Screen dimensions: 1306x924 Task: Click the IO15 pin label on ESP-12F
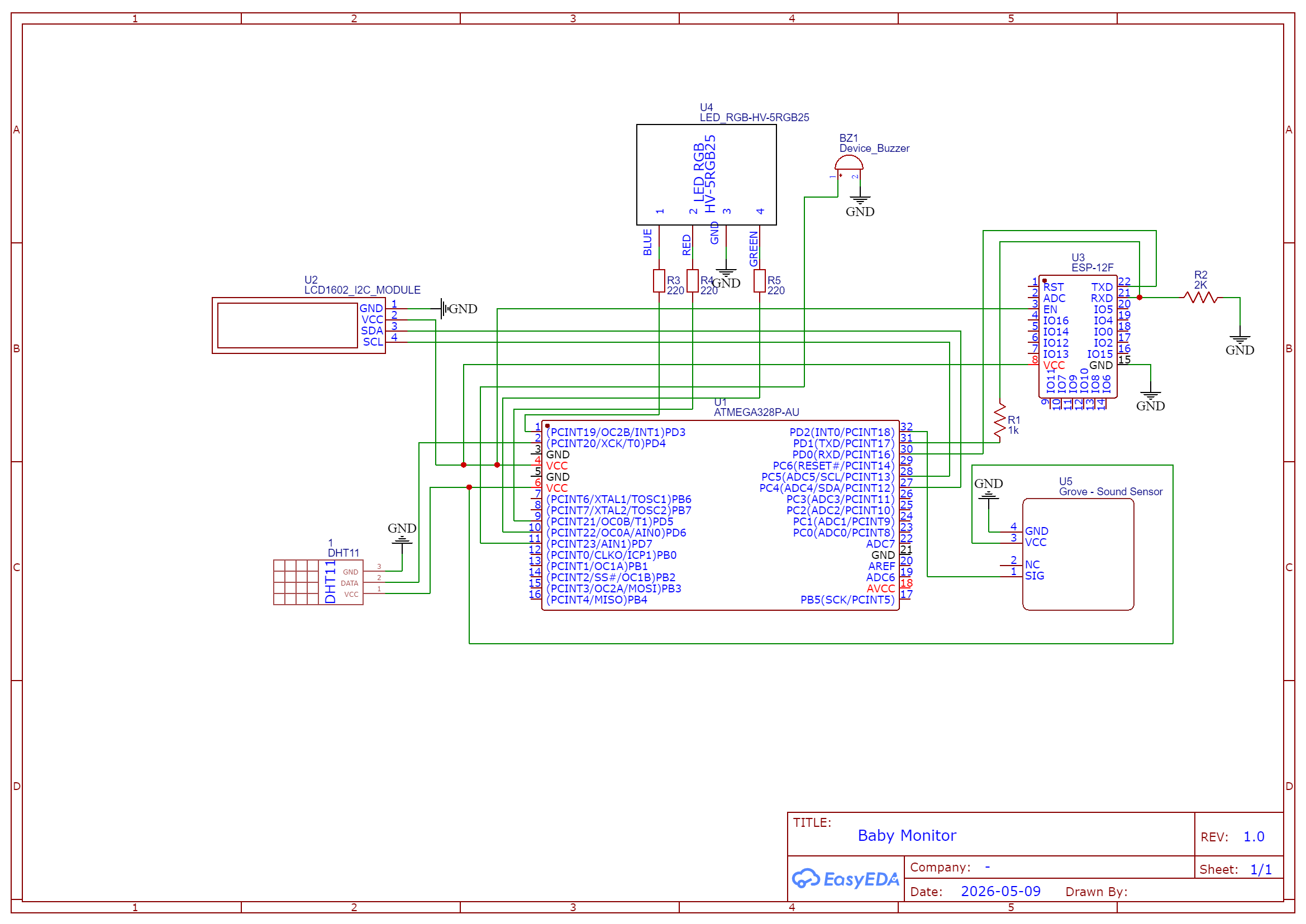[1099, 354]
